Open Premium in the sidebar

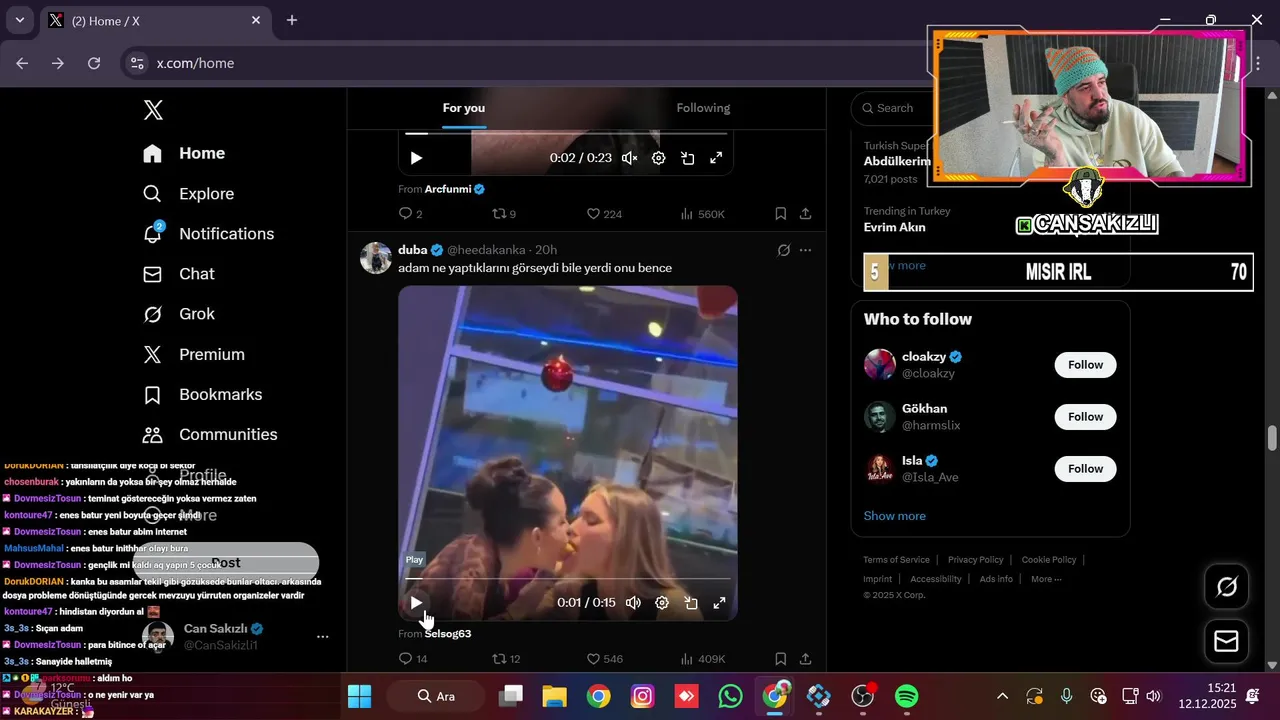[x=194, y=354]
